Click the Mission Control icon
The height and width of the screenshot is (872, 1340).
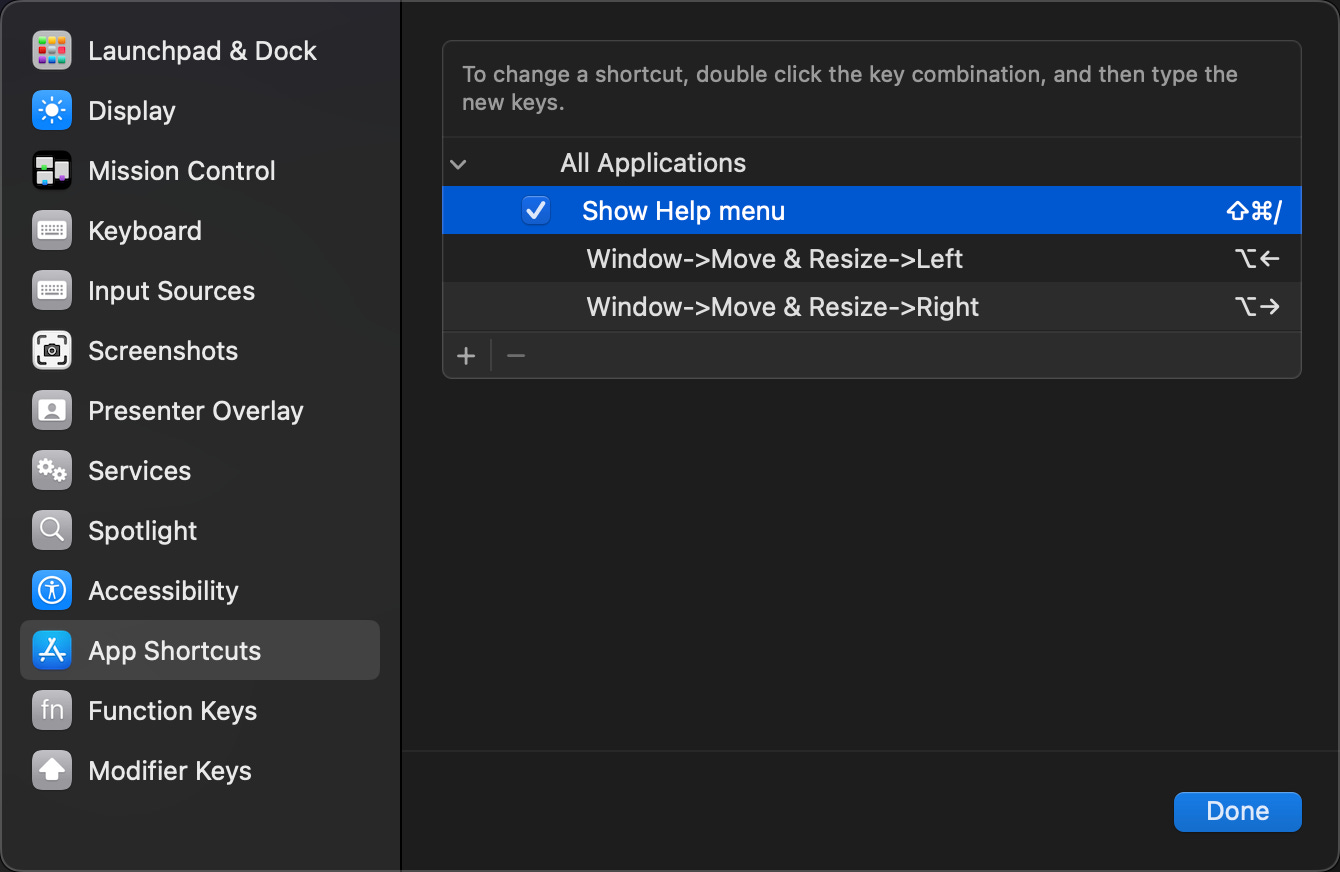(x=52, y=171)
